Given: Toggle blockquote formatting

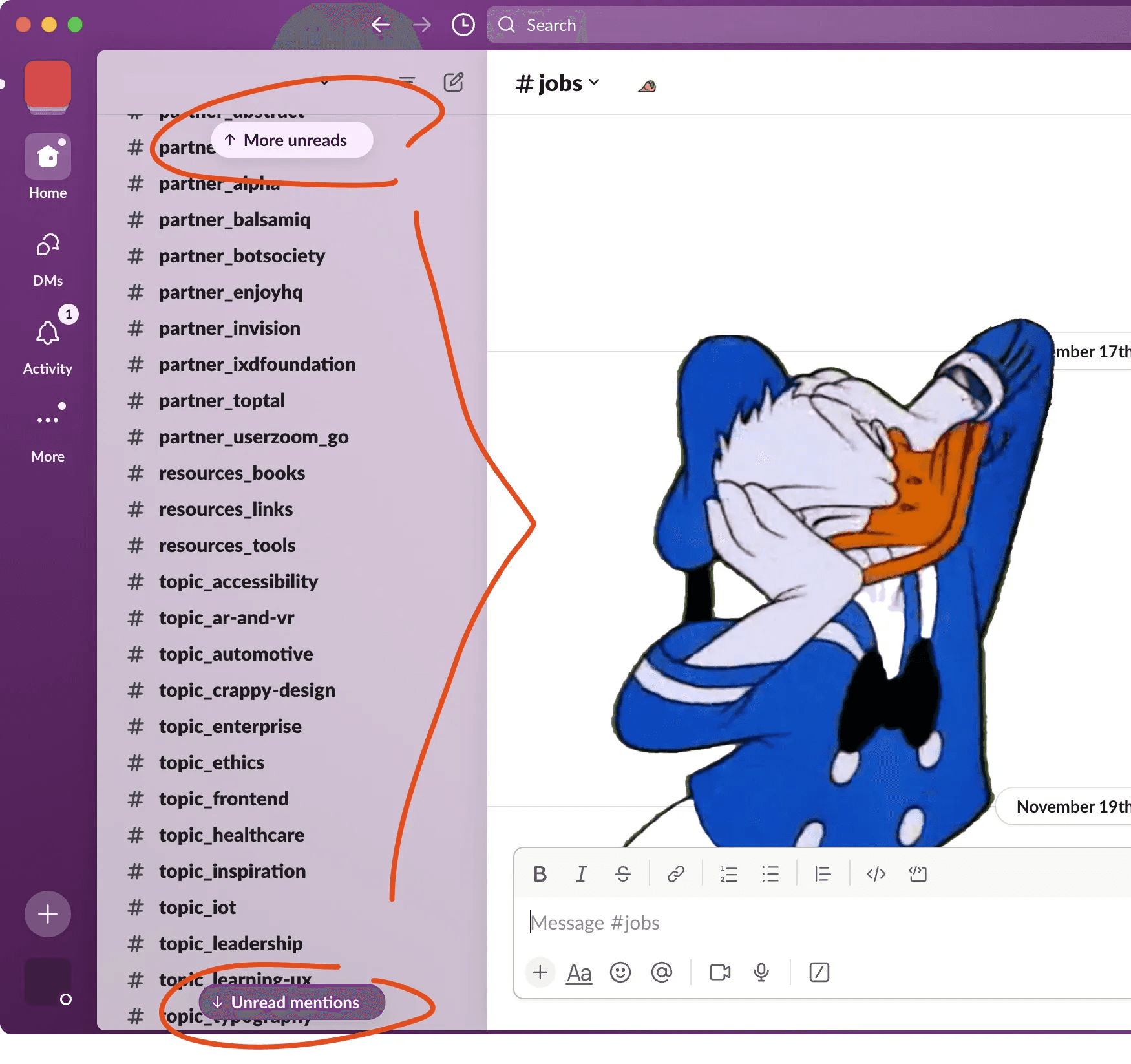Looking at the screenshot, I should (x=823, y=875).
